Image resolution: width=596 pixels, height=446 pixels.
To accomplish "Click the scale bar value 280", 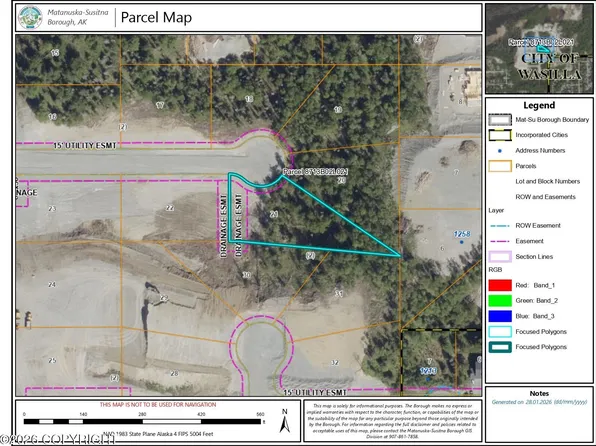I will click(x=143, y=414).
